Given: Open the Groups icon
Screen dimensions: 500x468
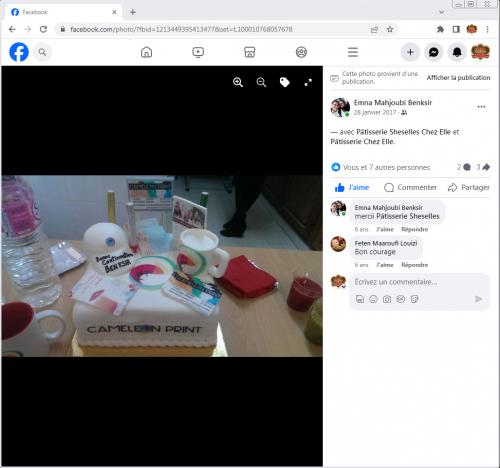Looking at the screenshot, I should 301,52.
